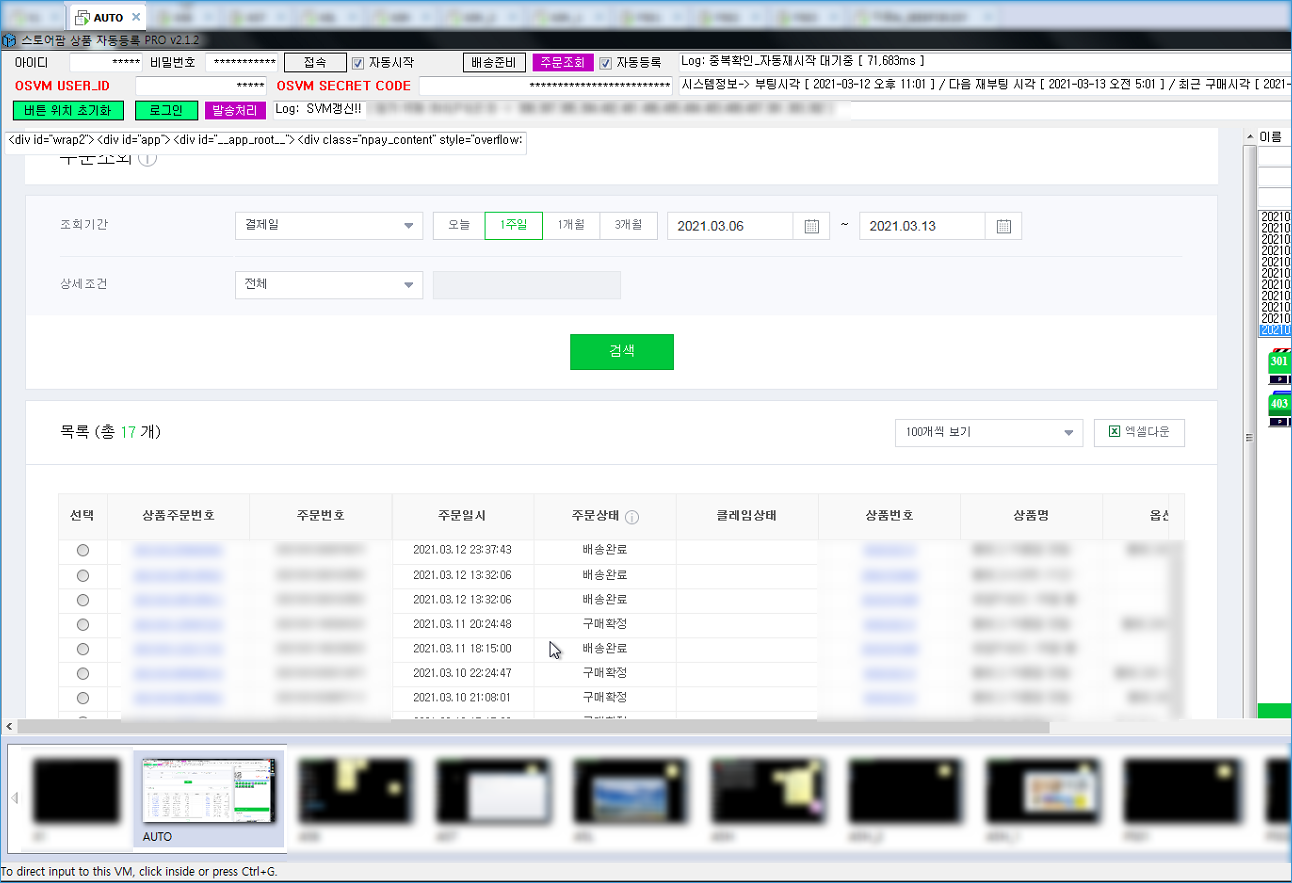Select AUTO VM thumbnail
Image resolution: width=1292 pixels, height=883 pixels.
209,798
